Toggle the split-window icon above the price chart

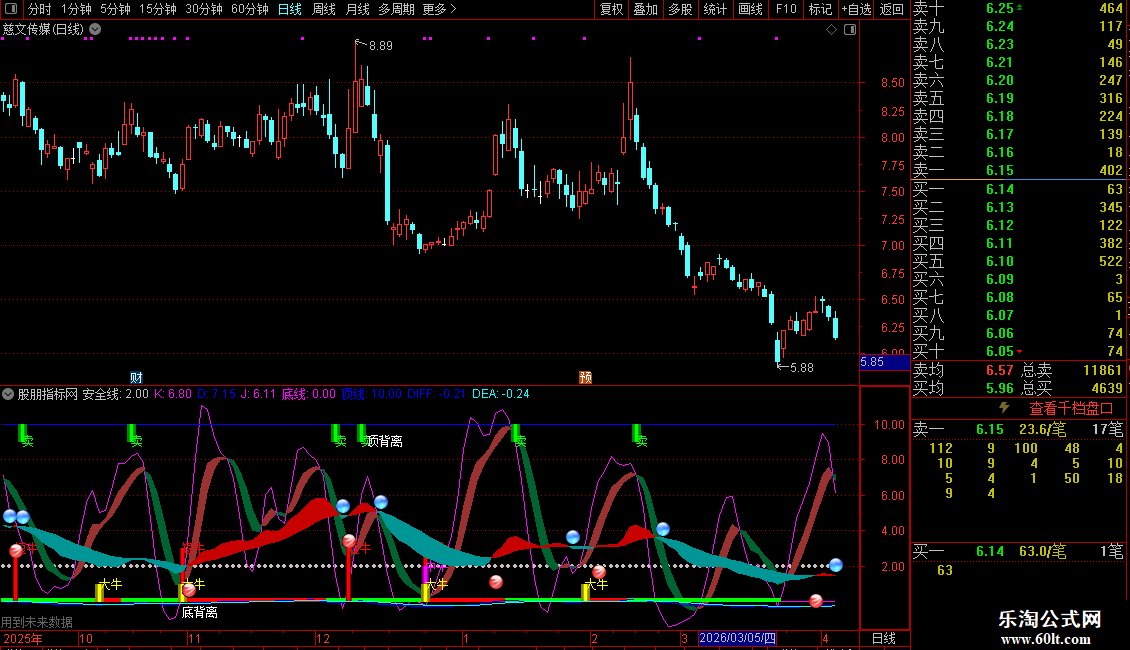(x=850, y=30)
